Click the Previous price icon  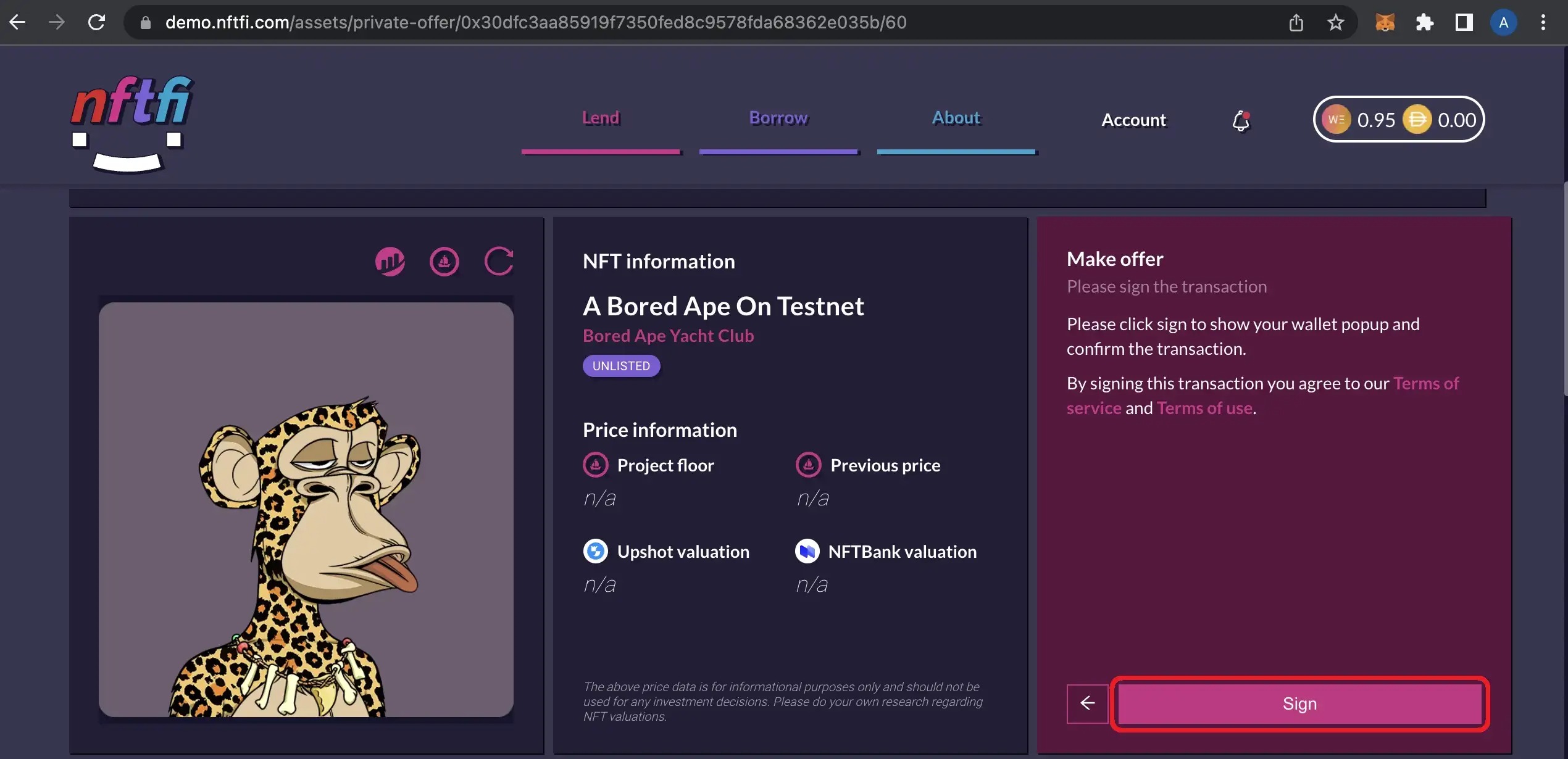click(x=807, y=464)
